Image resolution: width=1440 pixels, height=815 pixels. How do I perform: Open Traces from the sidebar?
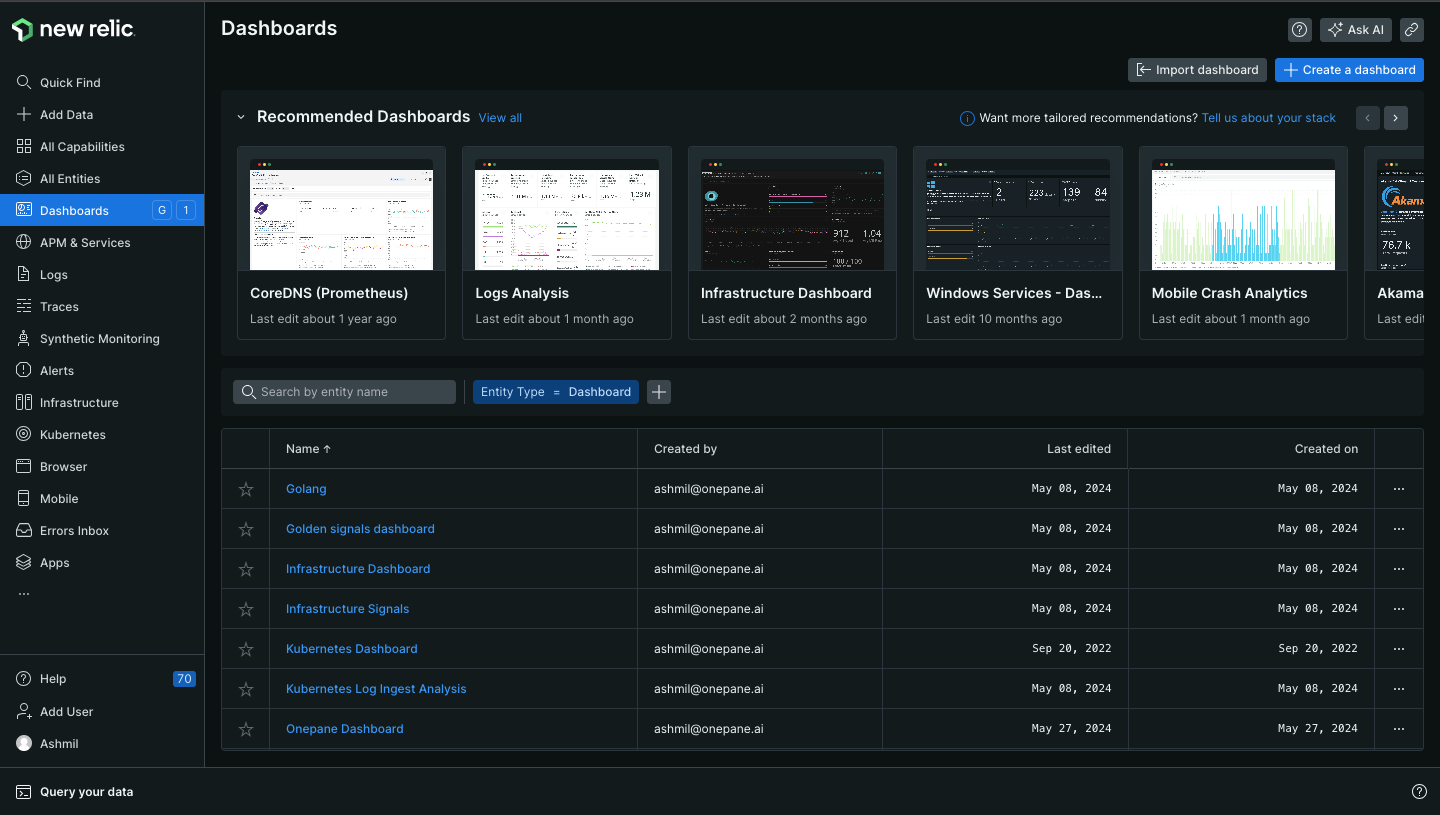pyautogui.click(x=102, y=307)
